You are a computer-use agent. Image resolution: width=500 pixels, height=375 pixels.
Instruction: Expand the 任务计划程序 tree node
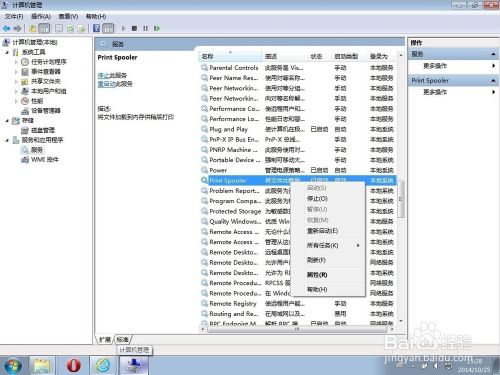click(16, 62)
